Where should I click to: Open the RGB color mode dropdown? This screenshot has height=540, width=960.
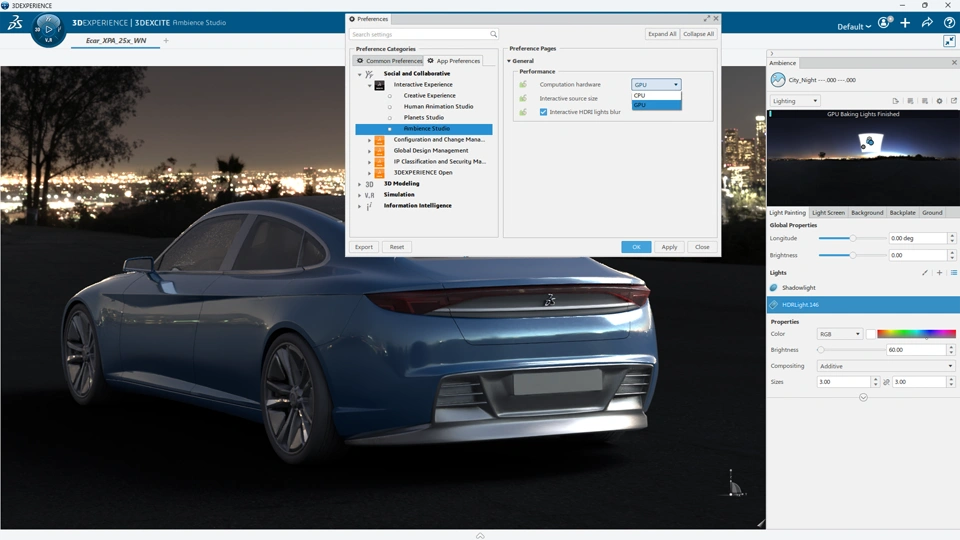(839, 334)
